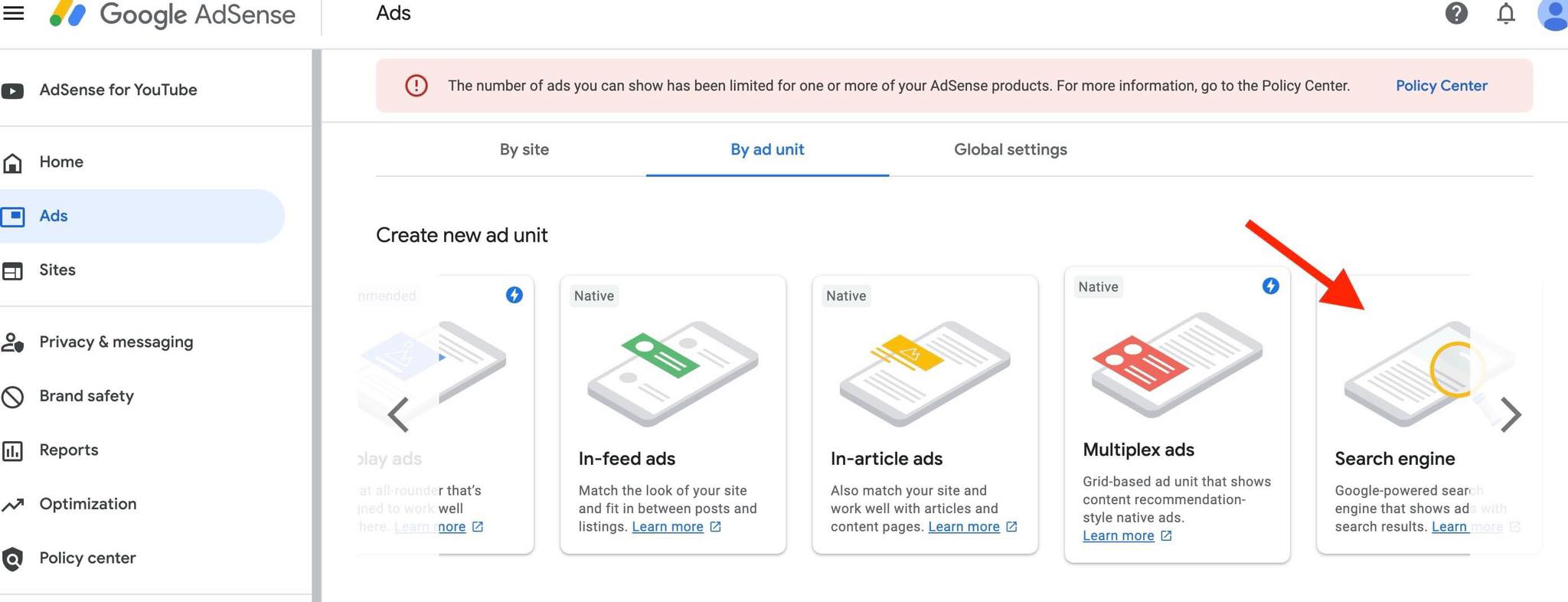Open the Policy Center link in alert
Screen dimensions: 1568x602
[1441, 86]
